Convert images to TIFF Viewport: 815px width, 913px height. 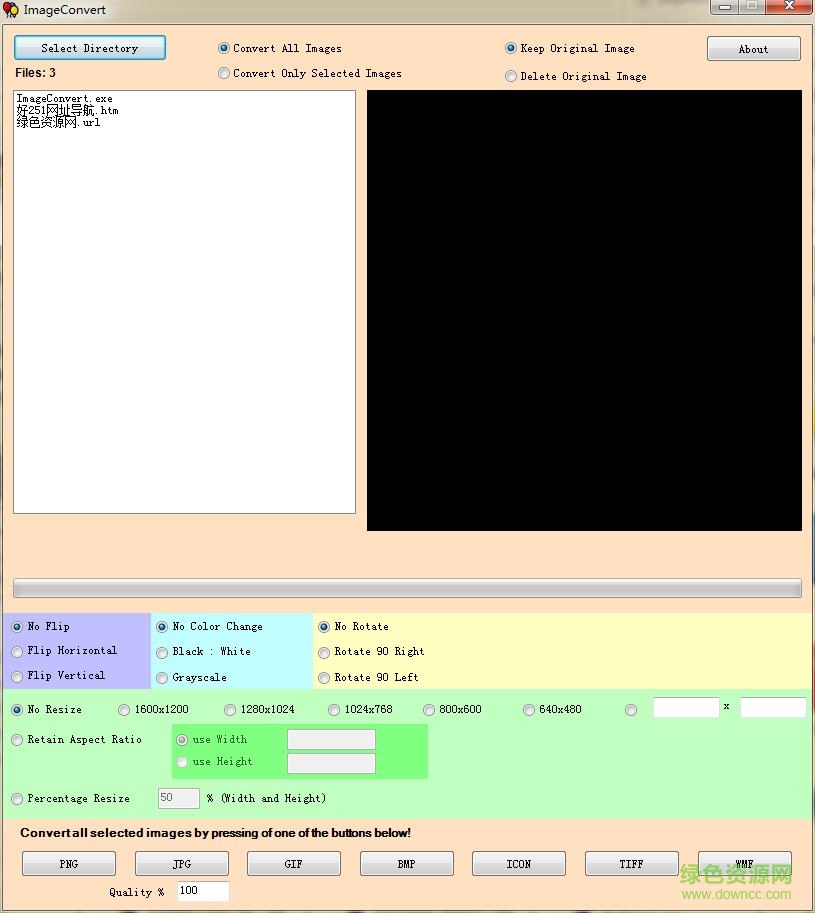[x=631, y=863]
